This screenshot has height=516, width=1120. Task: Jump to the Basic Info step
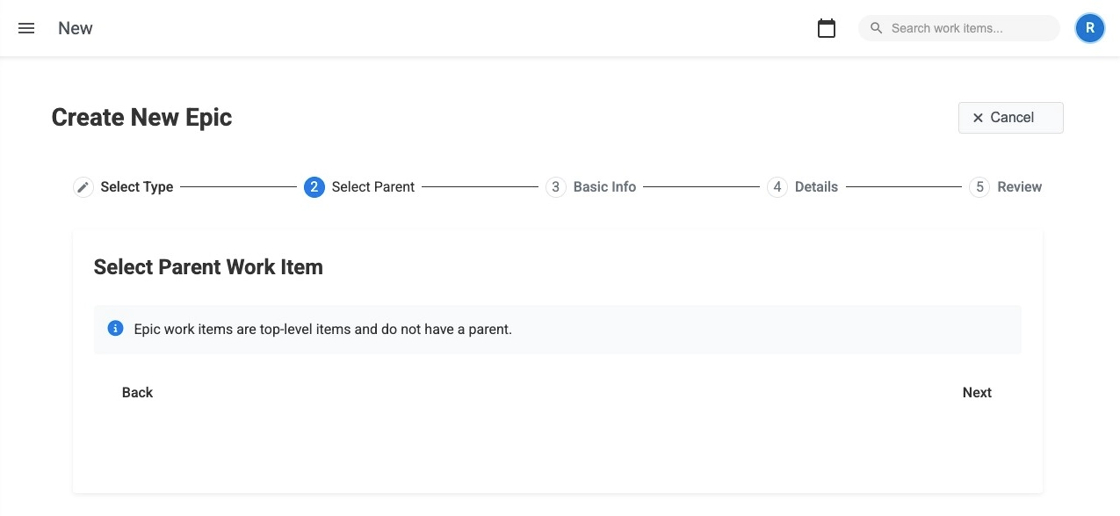604,187
